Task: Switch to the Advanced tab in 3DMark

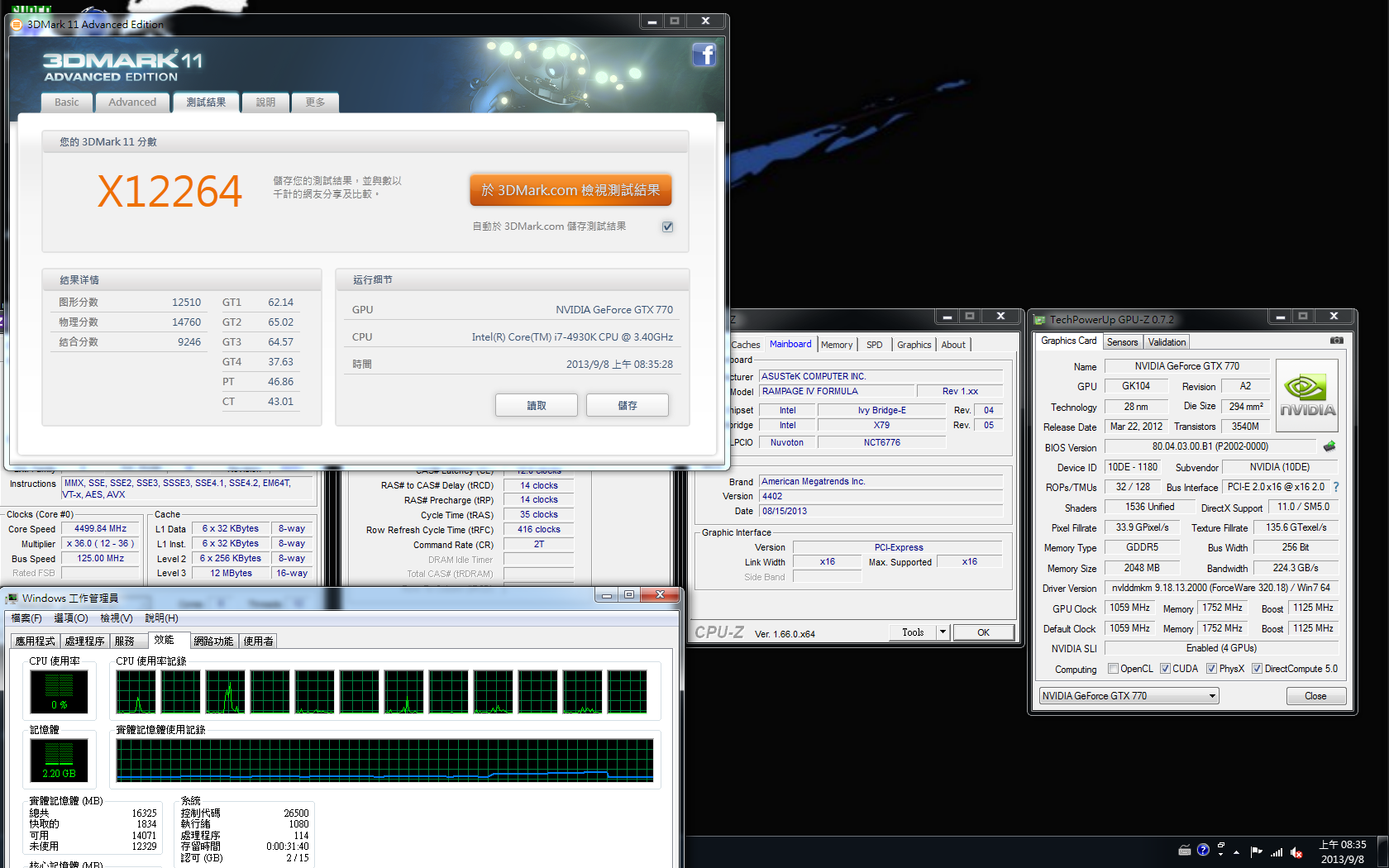Action: pos(132,103)
